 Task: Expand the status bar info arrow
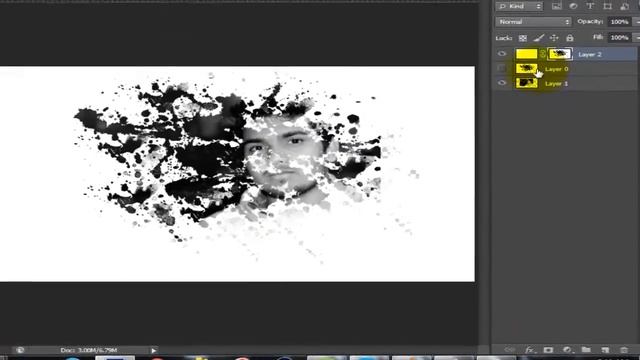[x=153, y=350]
